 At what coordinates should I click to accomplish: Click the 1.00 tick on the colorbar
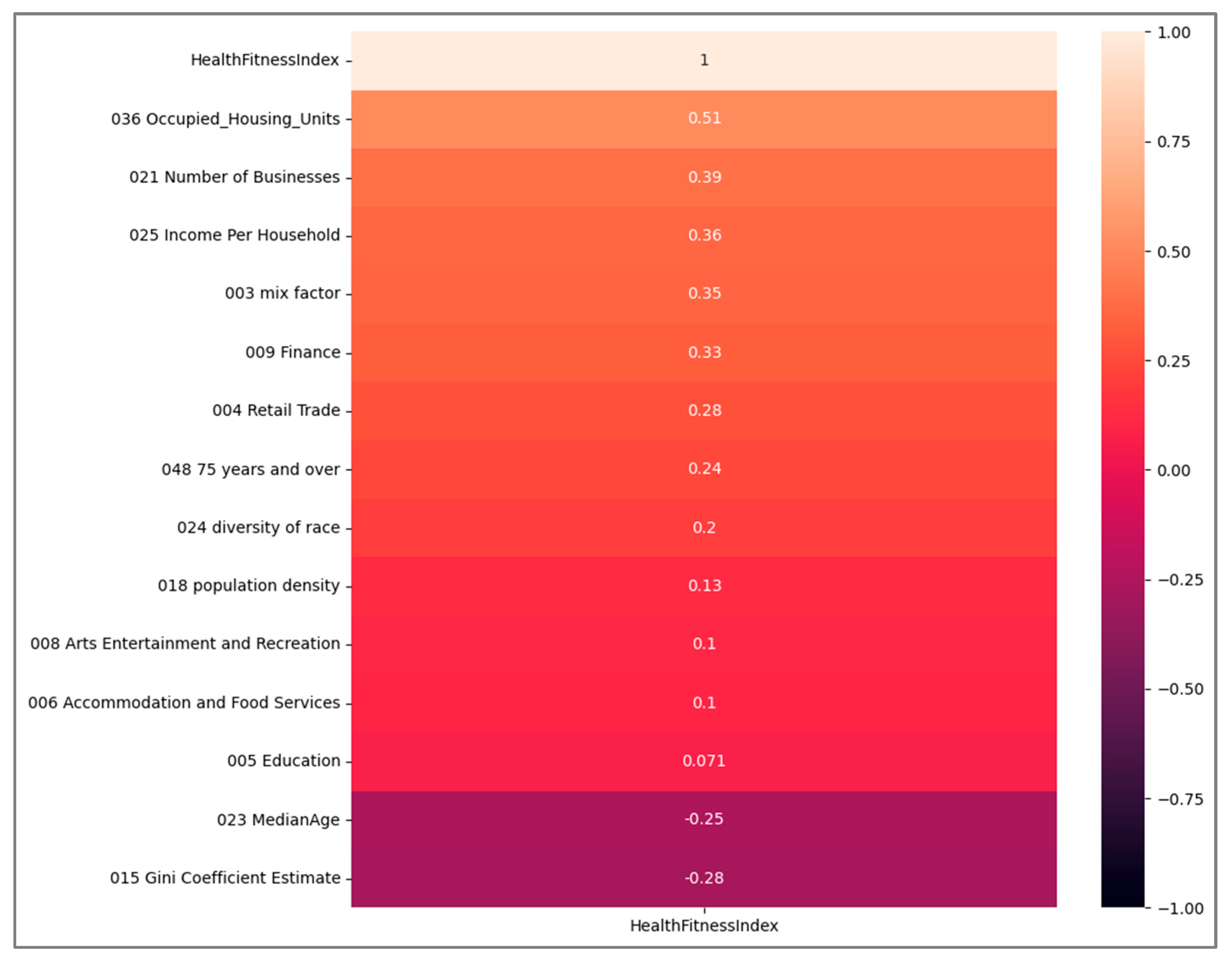[1173, 33]
